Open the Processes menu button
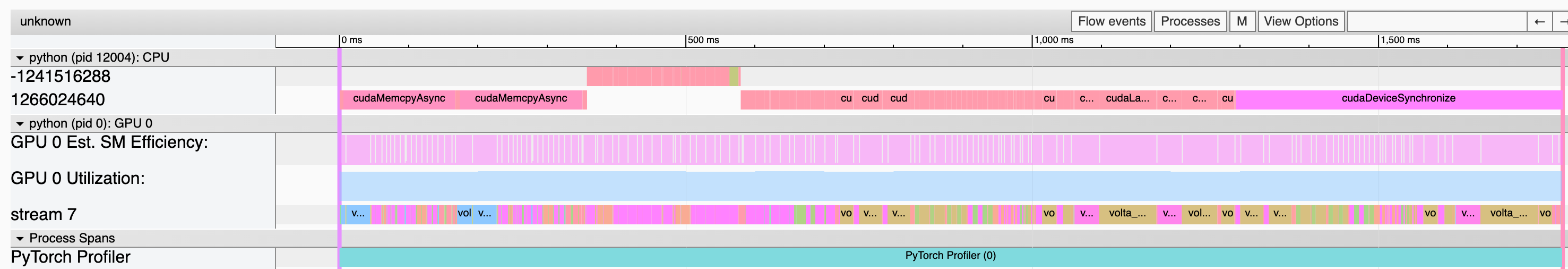Image resolution: width=1568 pixels, height=269 pixels. tap(1190, 21)
